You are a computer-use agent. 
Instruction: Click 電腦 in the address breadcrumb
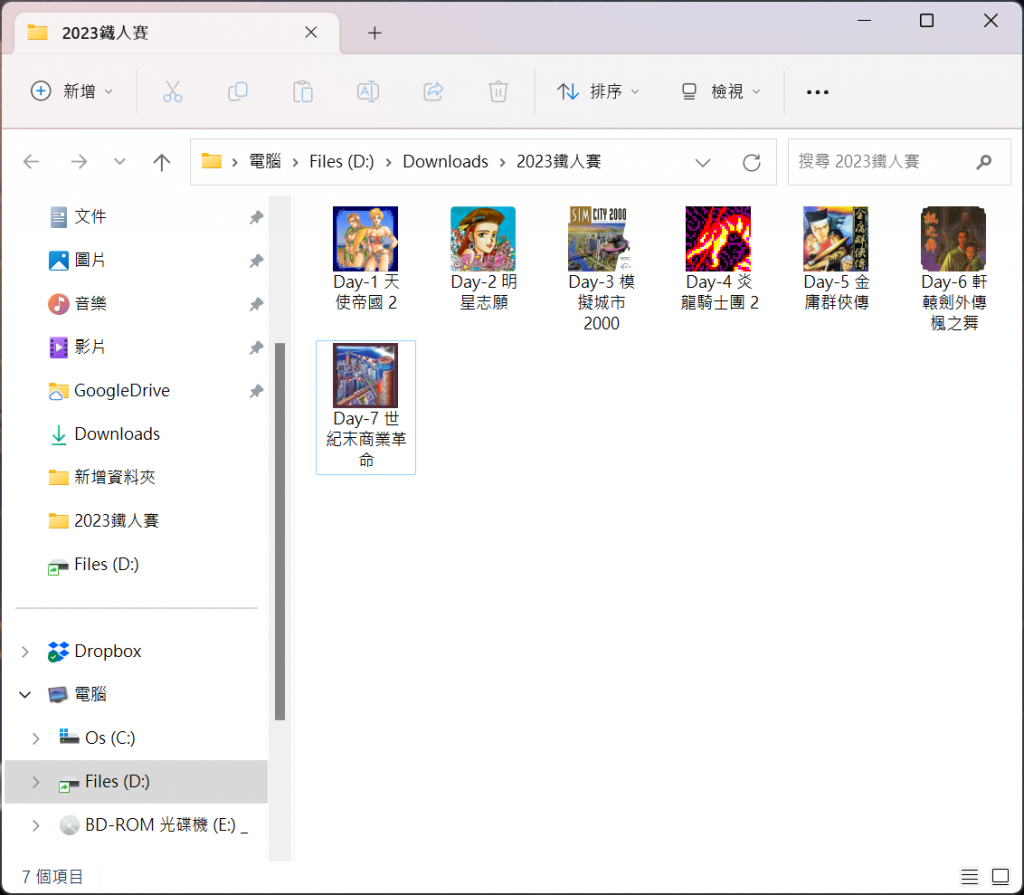click(265, 161)
